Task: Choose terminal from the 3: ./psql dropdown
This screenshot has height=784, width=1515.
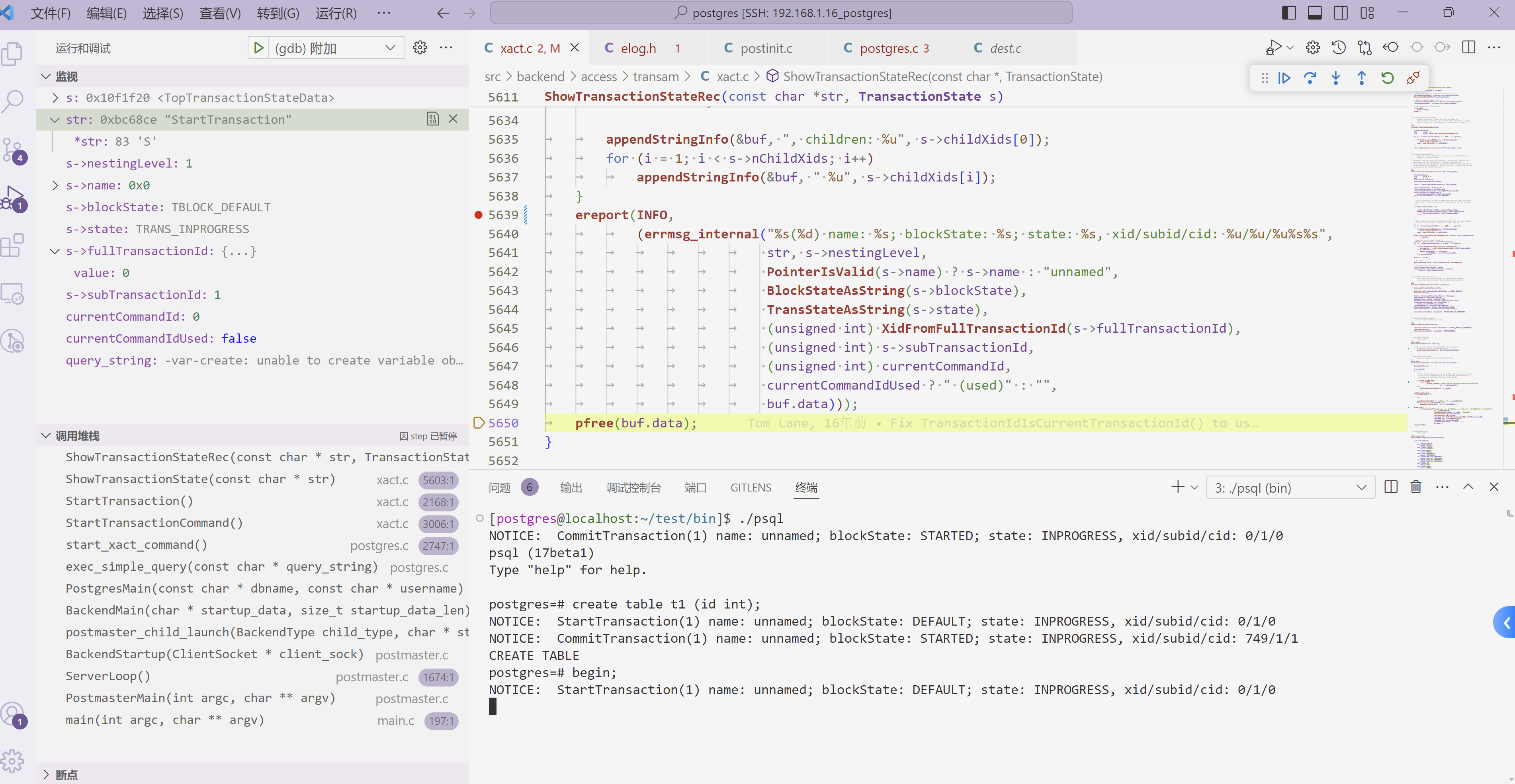Action: 1290,488
